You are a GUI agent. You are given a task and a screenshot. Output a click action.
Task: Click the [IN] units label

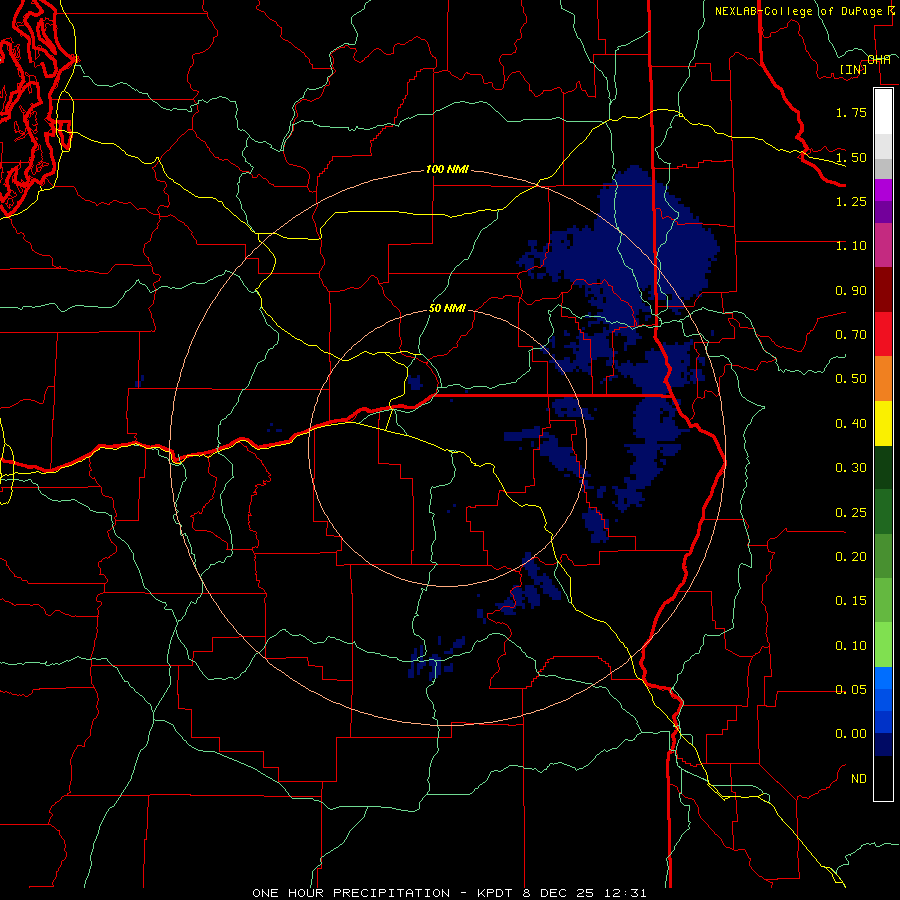click(x=854, y=69)
